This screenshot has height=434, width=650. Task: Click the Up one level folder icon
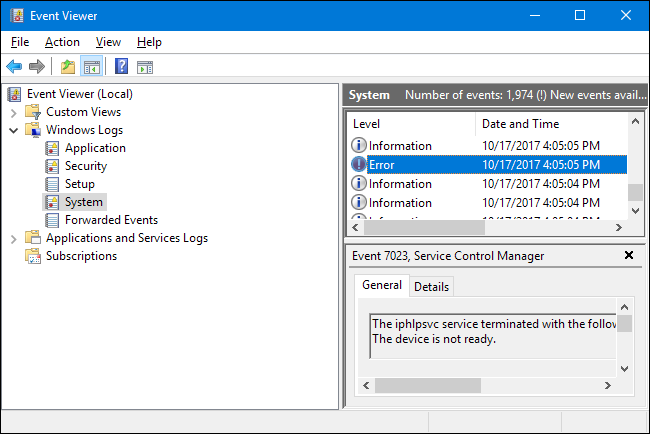tap(68, 67)
